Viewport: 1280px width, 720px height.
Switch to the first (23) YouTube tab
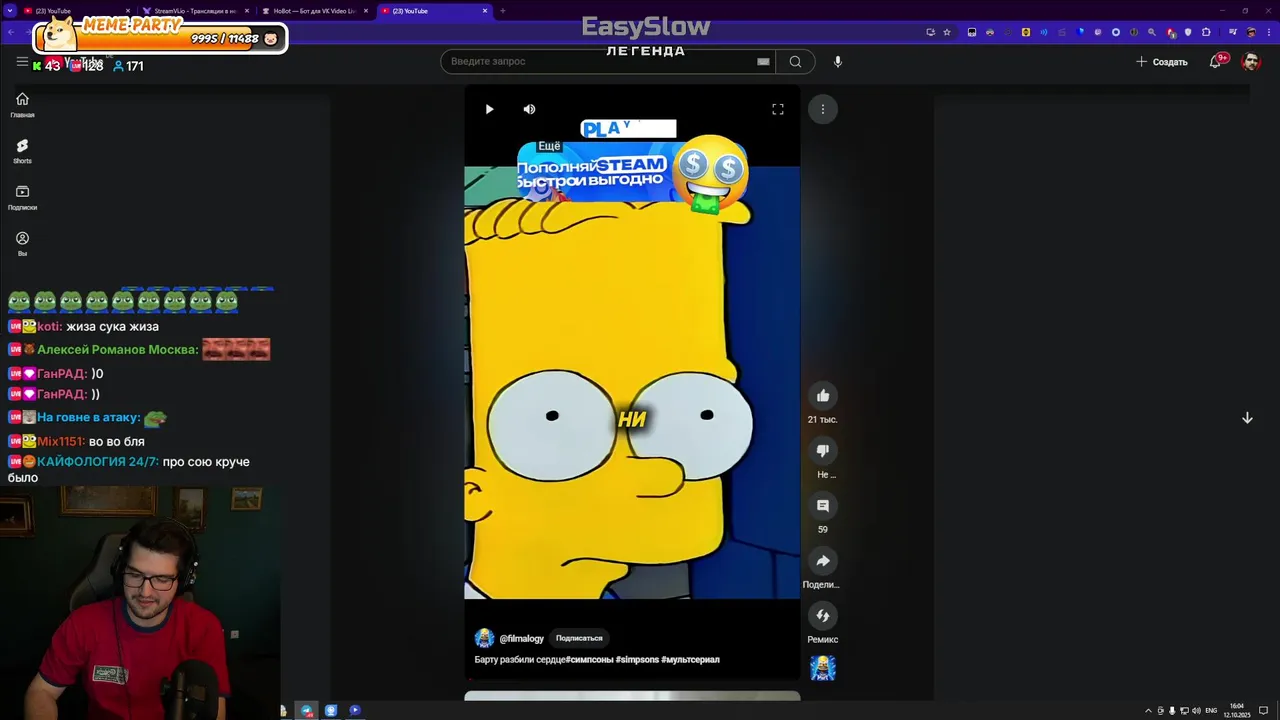tap(75, 11)
